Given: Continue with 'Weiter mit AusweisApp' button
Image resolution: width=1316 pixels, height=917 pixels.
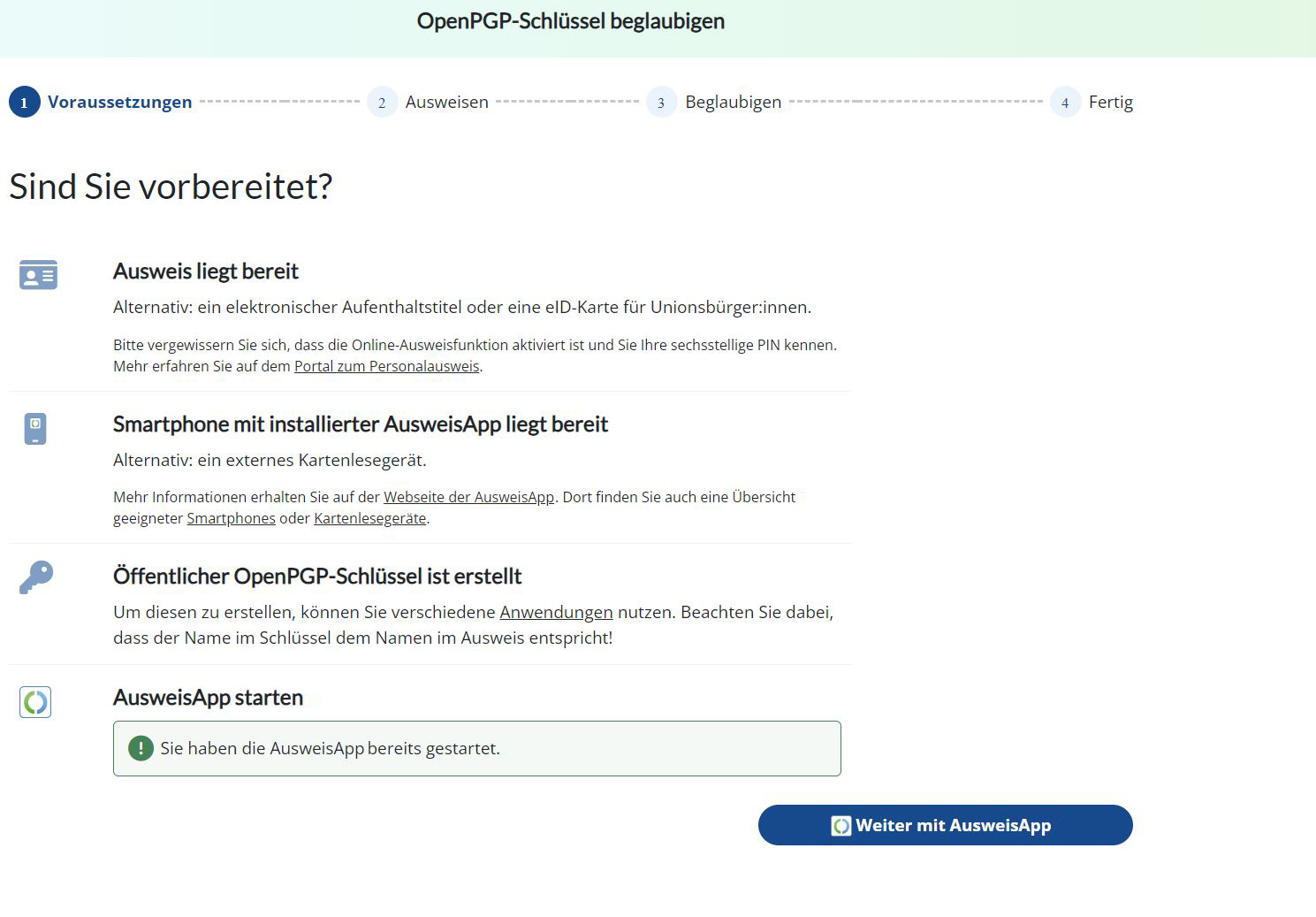Looking at the screenshot, I should coord(945,825).
